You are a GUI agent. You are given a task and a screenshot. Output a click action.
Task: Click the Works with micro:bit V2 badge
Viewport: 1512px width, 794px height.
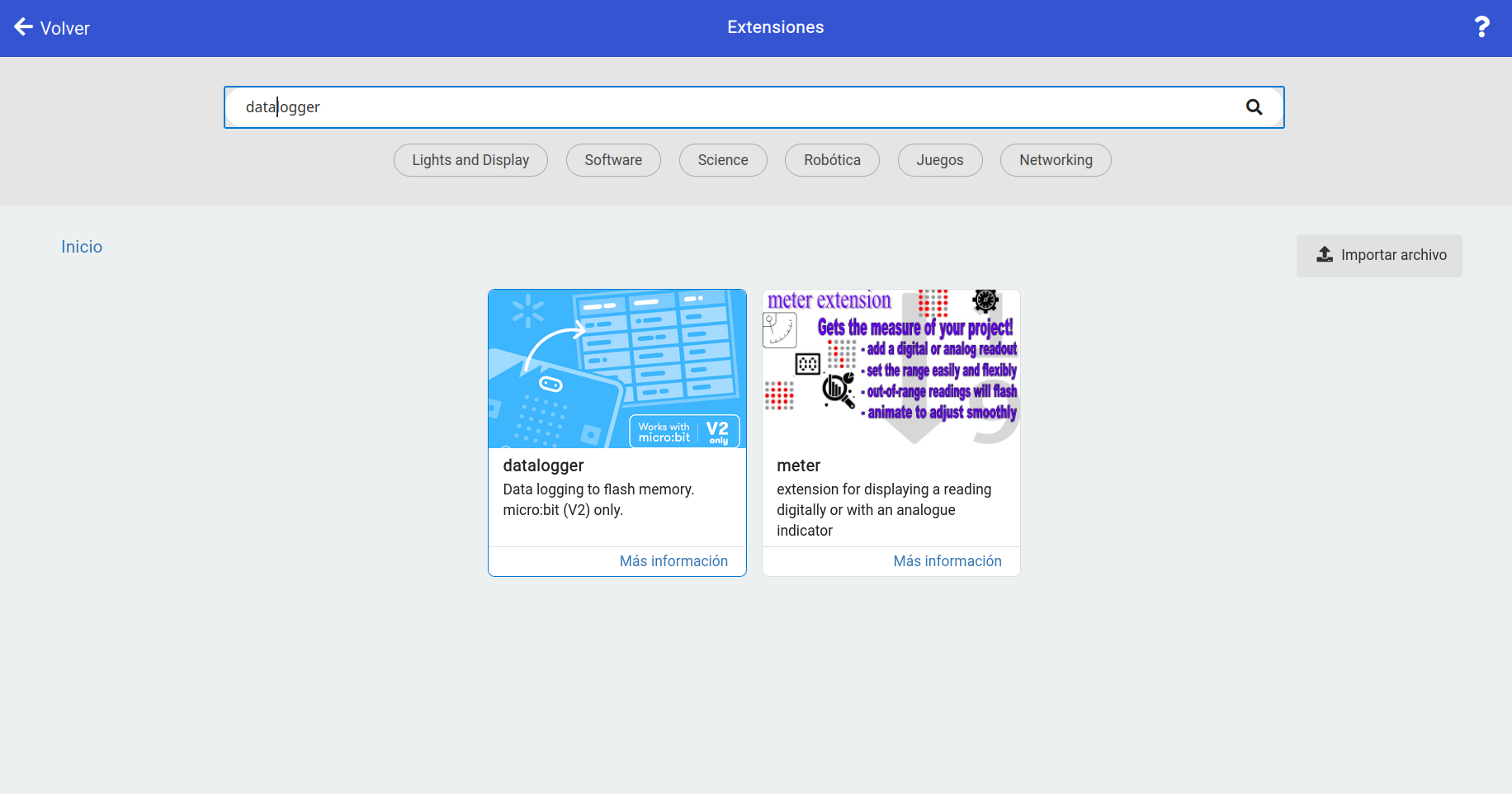pyautogui.click(x=684, y=432)
